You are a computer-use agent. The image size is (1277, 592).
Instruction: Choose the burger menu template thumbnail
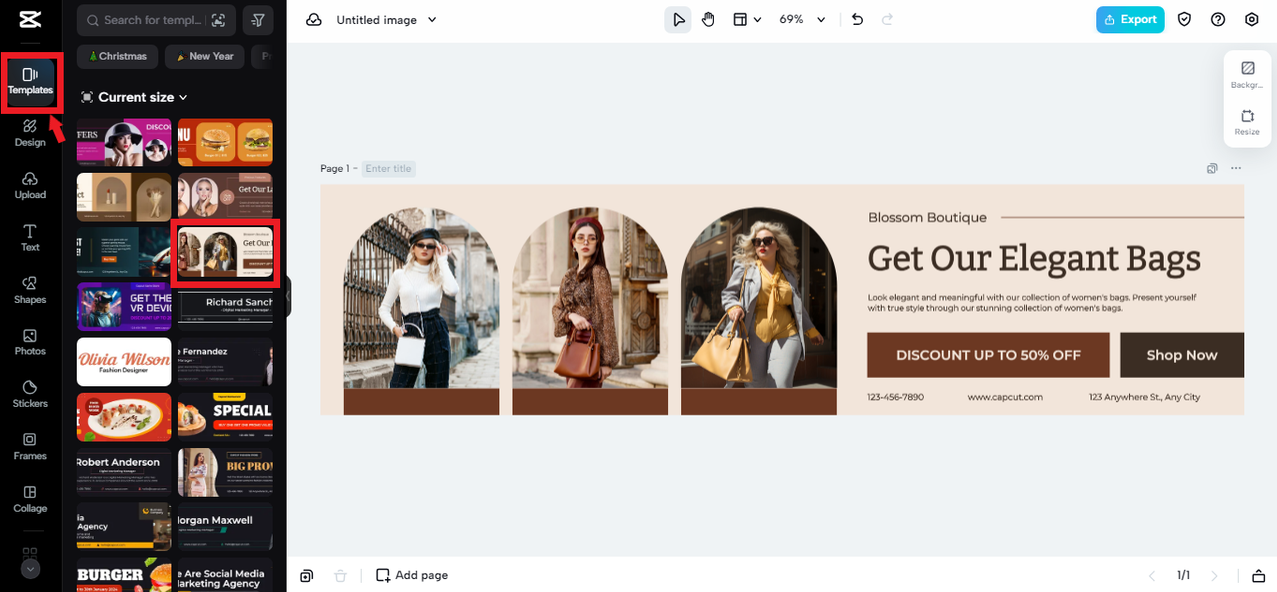[x=225, y=142]
